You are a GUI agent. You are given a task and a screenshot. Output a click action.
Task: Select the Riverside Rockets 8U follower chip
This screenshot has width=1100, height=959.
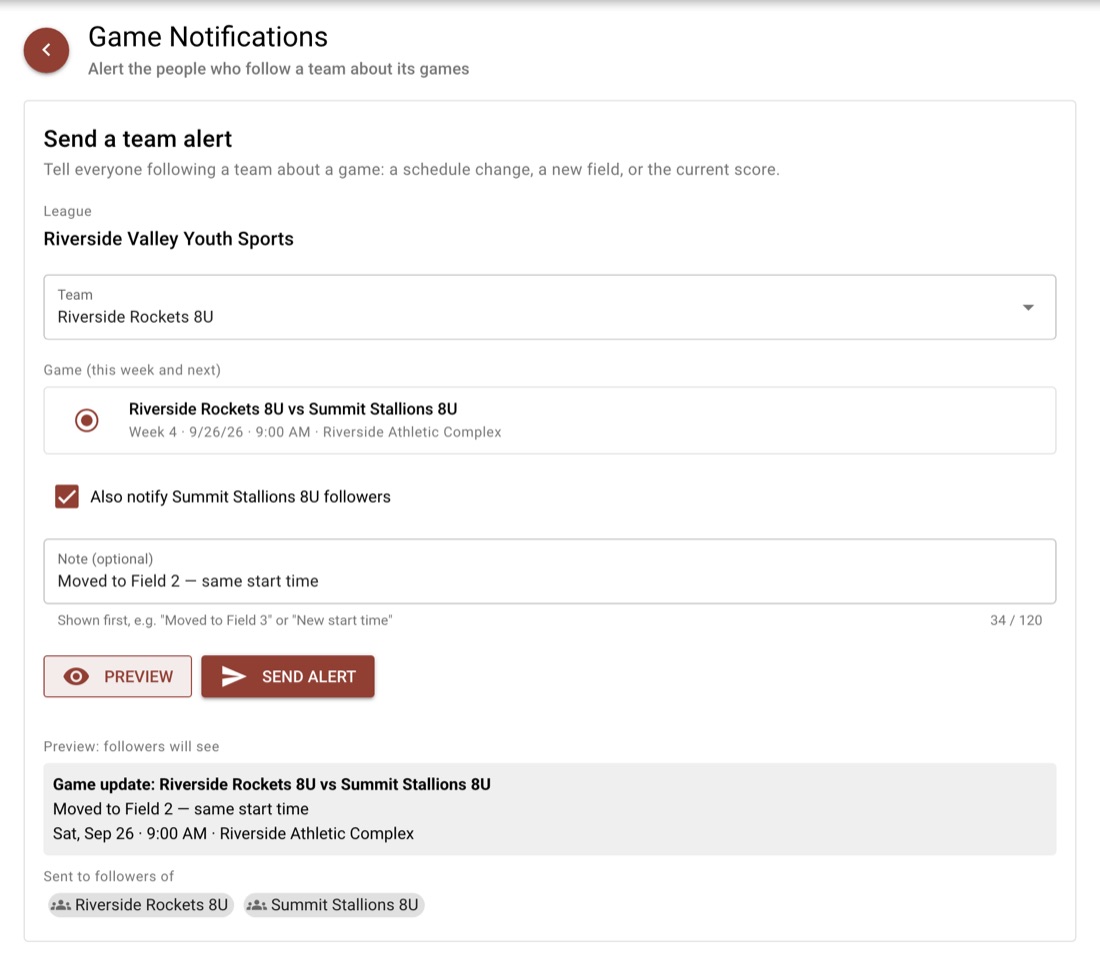coord(140,905)
